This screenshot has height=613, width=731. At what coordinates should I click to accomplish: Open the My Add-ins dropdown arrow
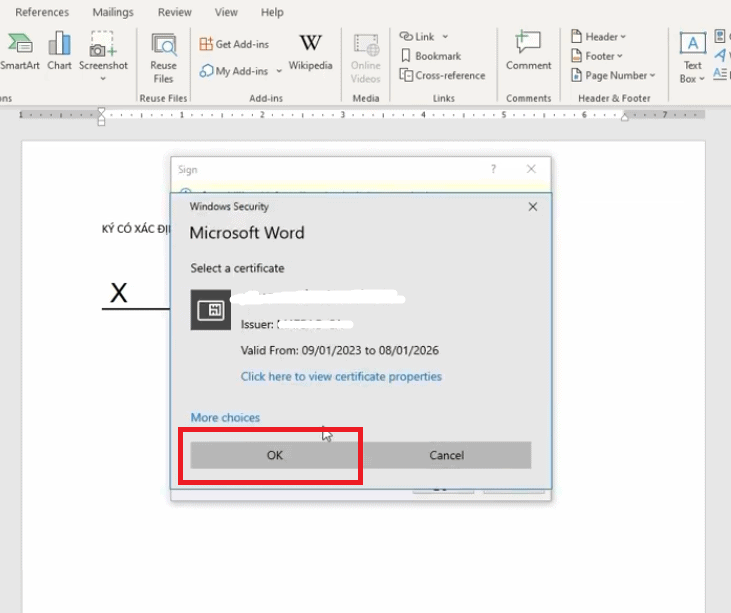point(279,71)
